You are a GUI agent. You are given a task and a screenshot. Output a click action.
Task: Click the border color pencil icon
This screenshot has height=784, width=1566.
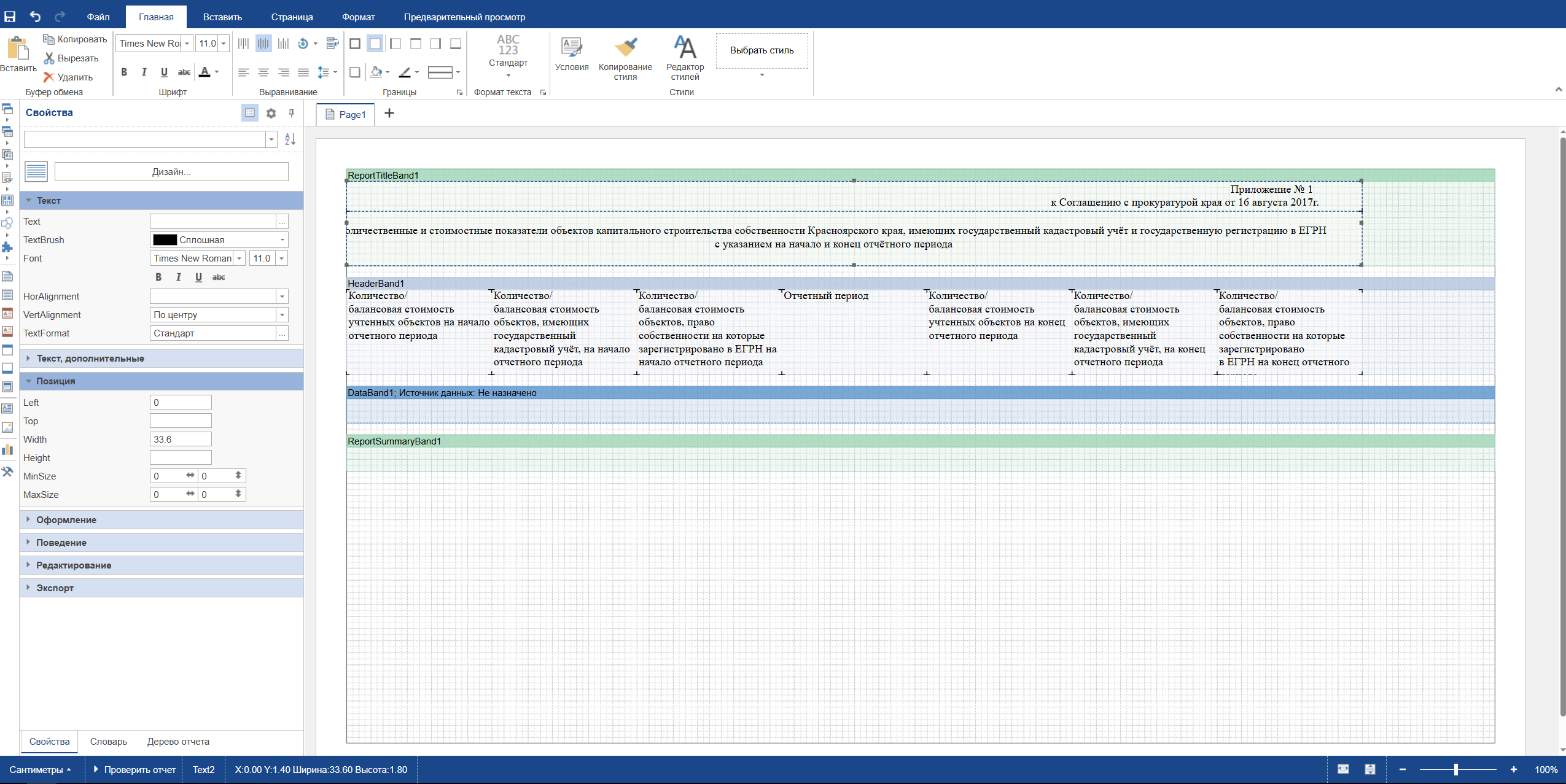[404, 72]
